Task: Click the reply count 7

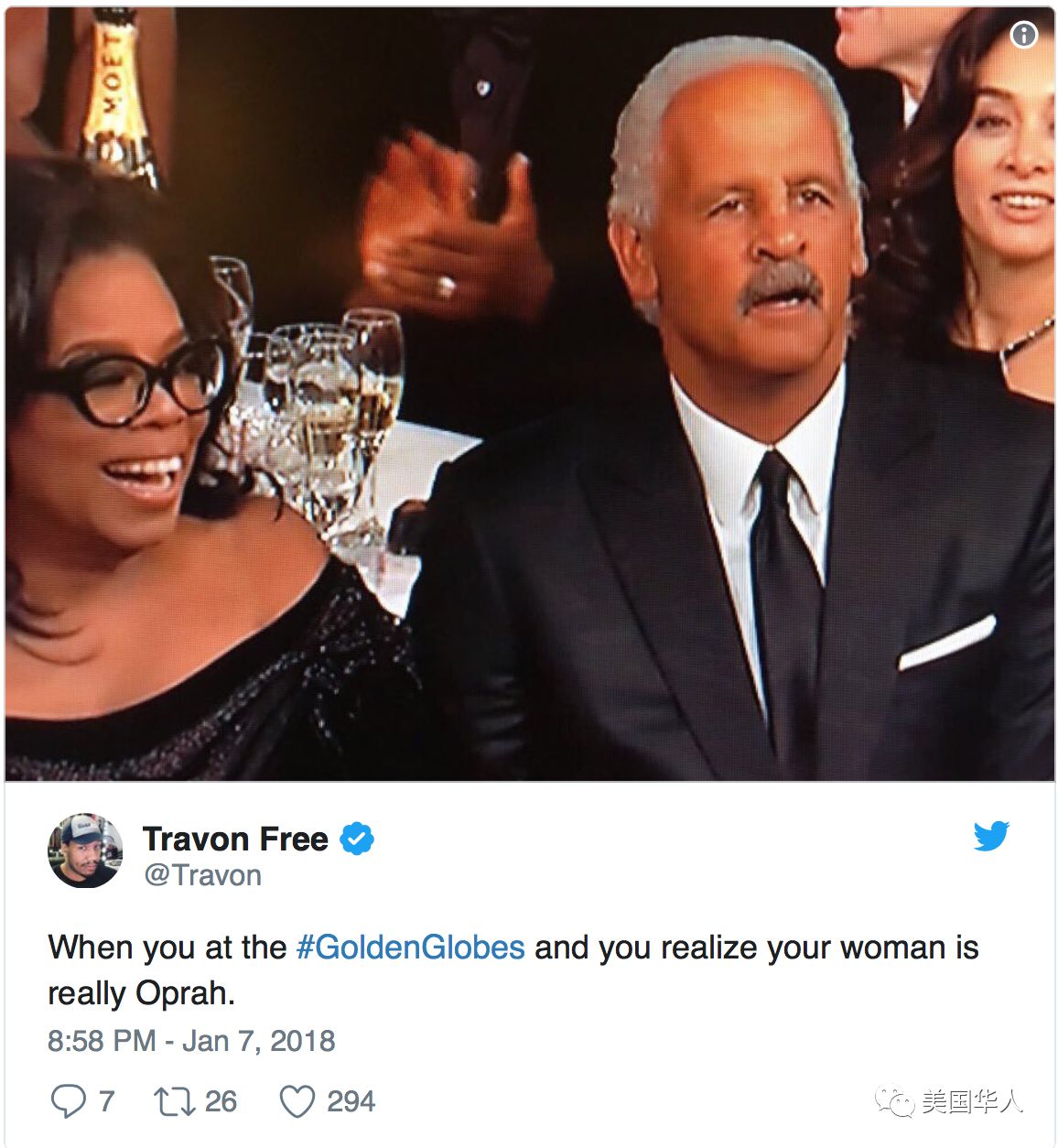Action: click(x=106, y=1101)
